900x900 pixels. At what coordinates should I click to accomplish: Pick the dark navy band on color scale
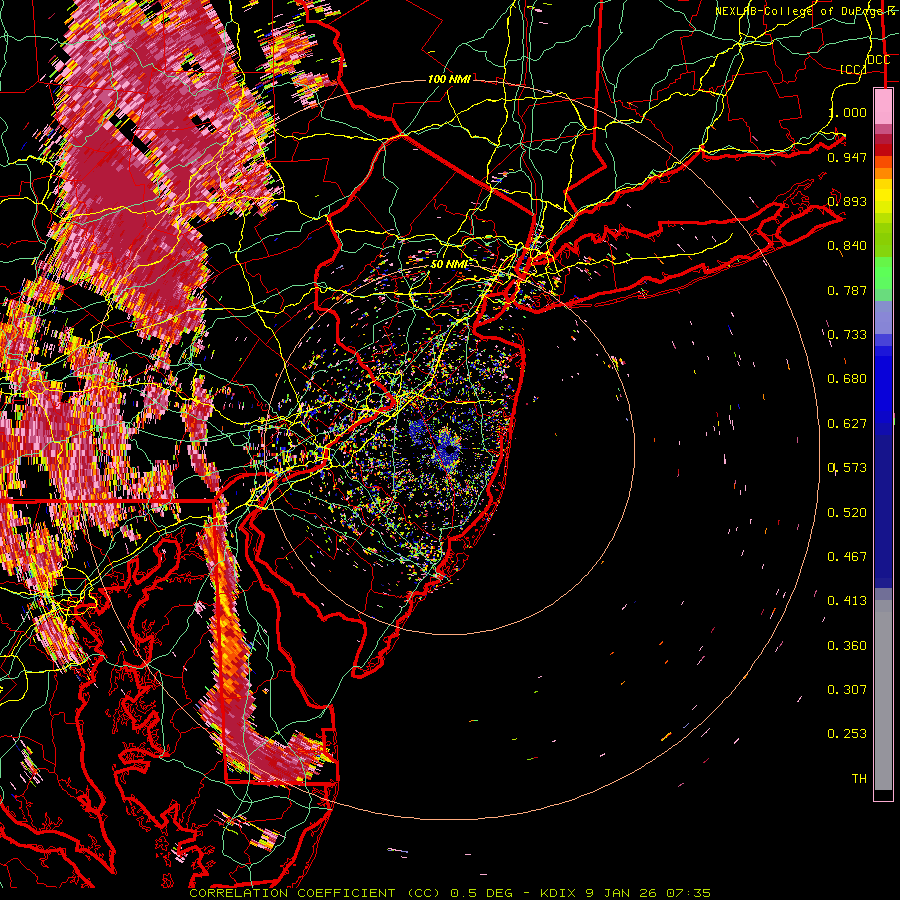pos(883,511)
